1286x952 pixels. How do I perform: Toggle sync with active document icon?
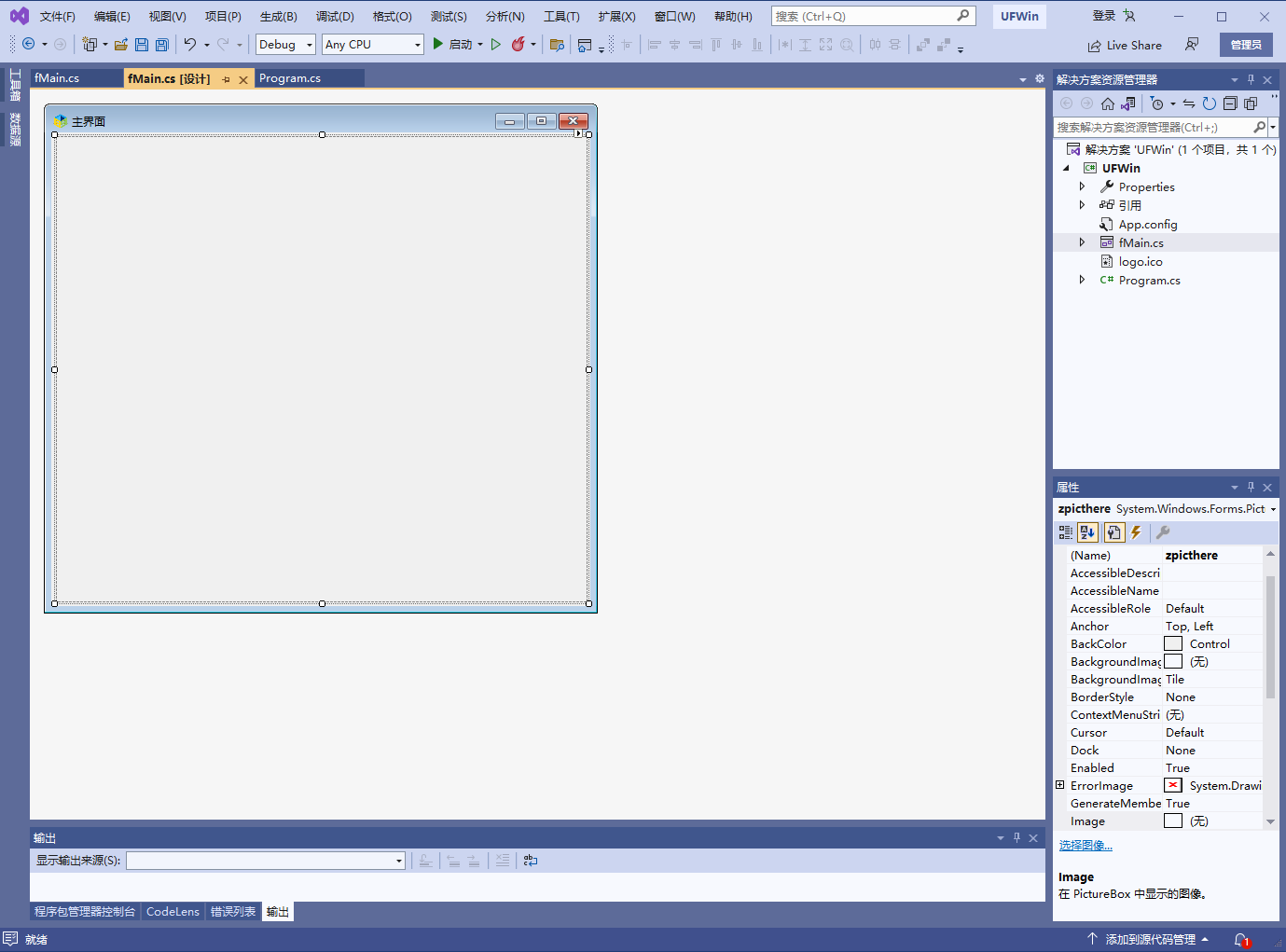tap(1189, 103)
